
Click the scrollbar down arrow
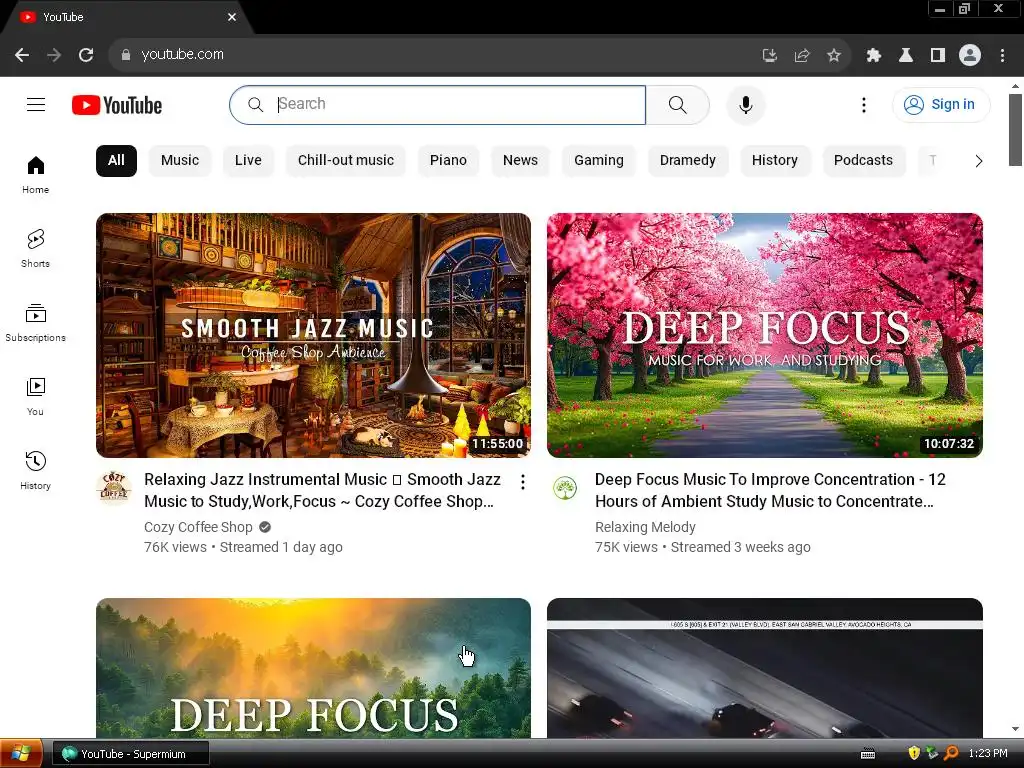(1015, 729)
